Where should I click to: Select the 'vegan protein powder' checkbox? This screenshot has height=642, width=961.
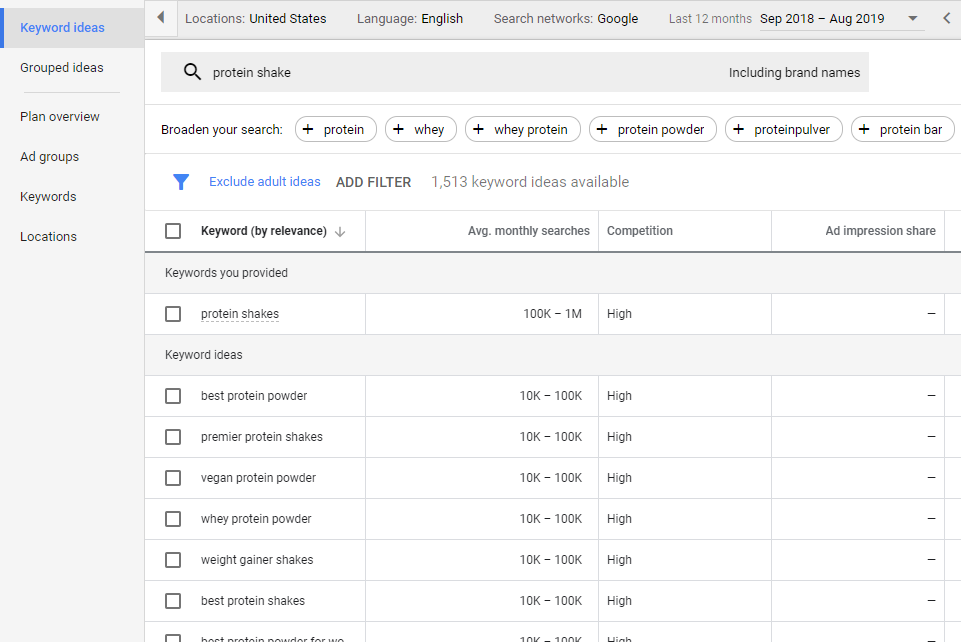pyautogui.click(x=173, y=478)
